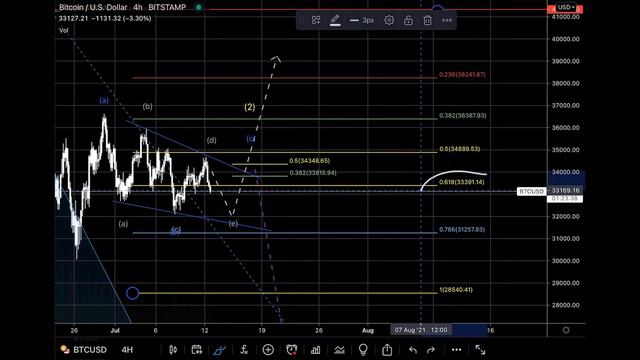
Task: Click the yellow (2) wave label
Action: [250, 107]
